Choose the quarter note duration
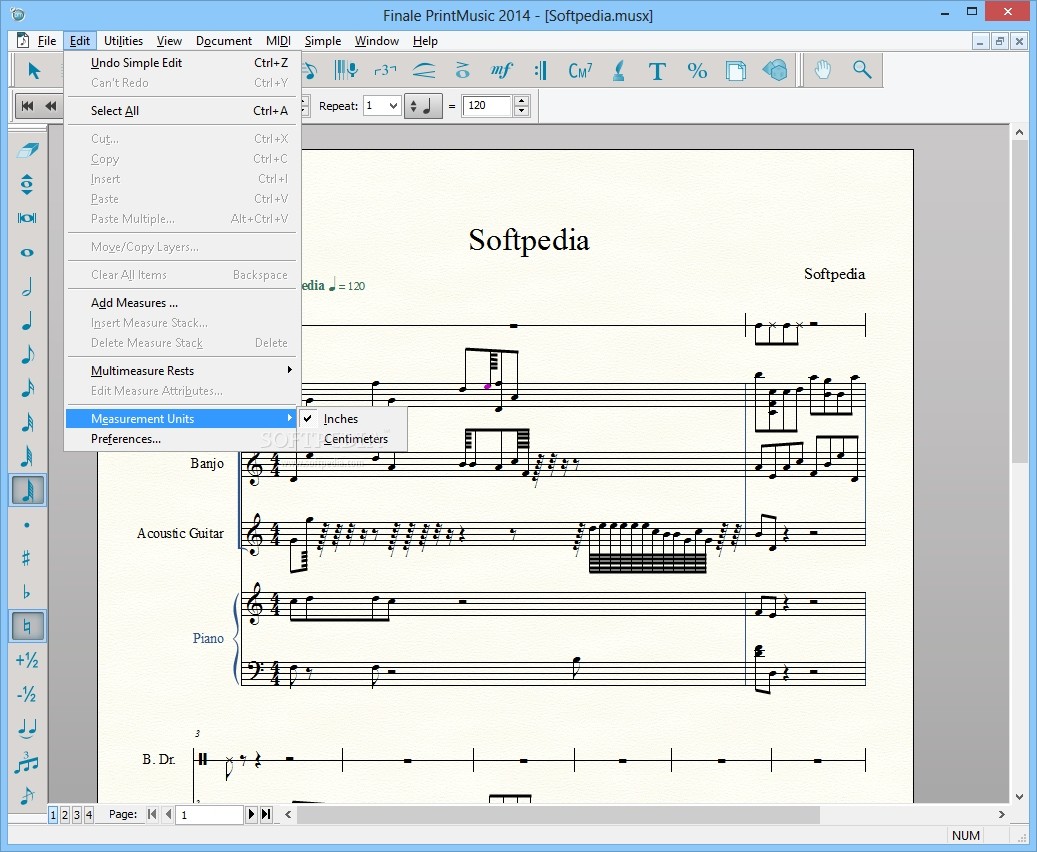 [x=27, y=321]
